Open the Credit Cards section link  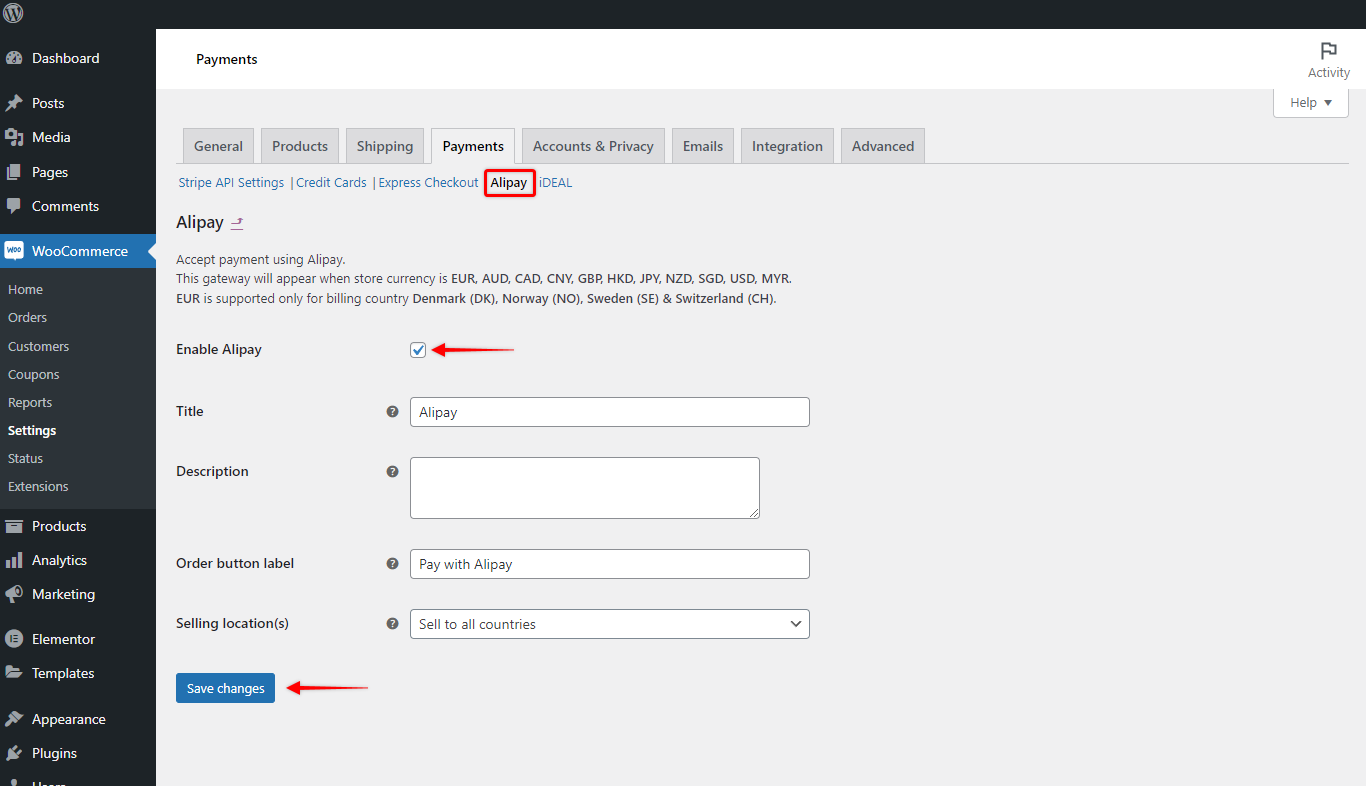click(x=331, y=183)
